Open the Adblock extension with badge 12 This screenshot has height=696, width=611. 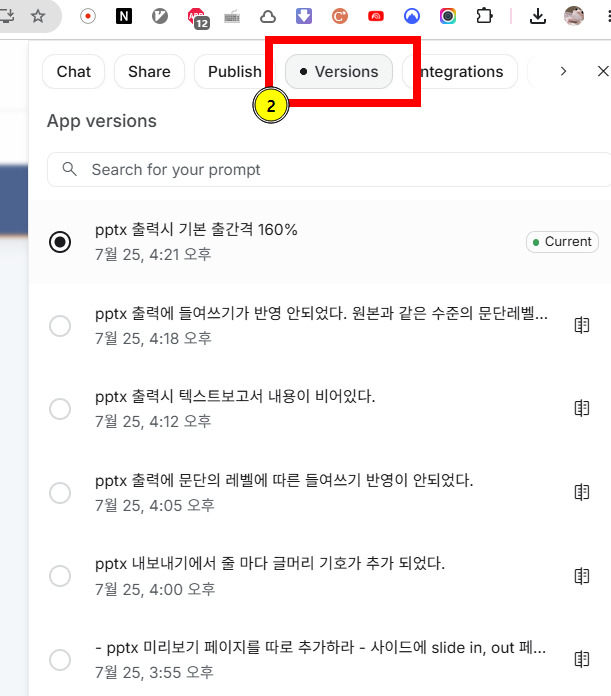[x=198, y=18]
